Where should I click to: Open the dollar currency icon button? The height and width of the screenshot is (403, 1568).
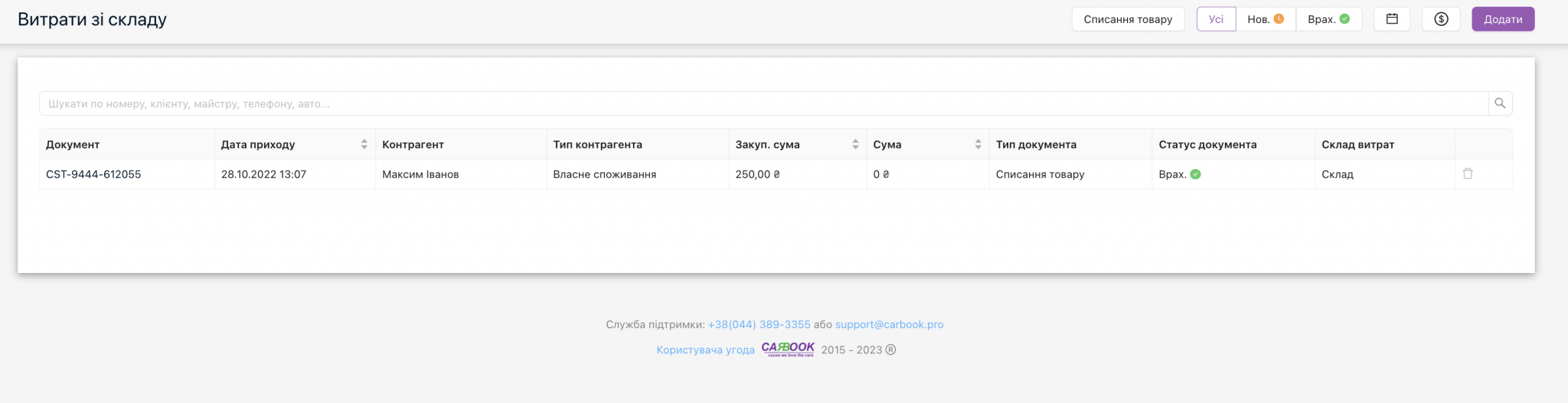pos(1441,19)
